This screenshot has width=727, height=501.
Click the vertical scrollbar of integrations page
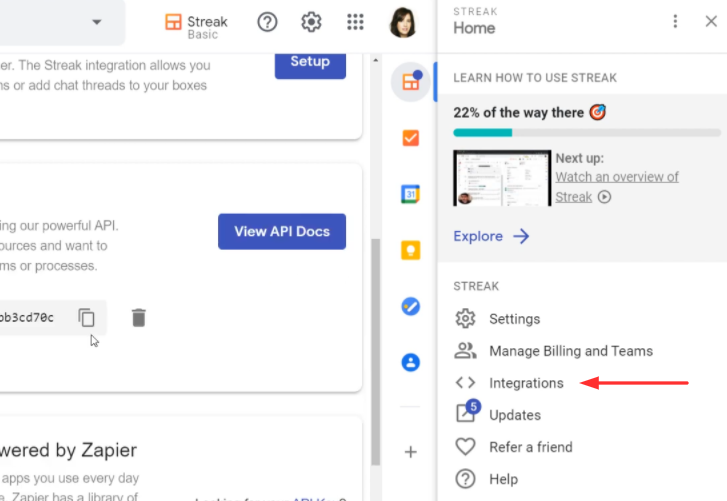click(376, 352)
